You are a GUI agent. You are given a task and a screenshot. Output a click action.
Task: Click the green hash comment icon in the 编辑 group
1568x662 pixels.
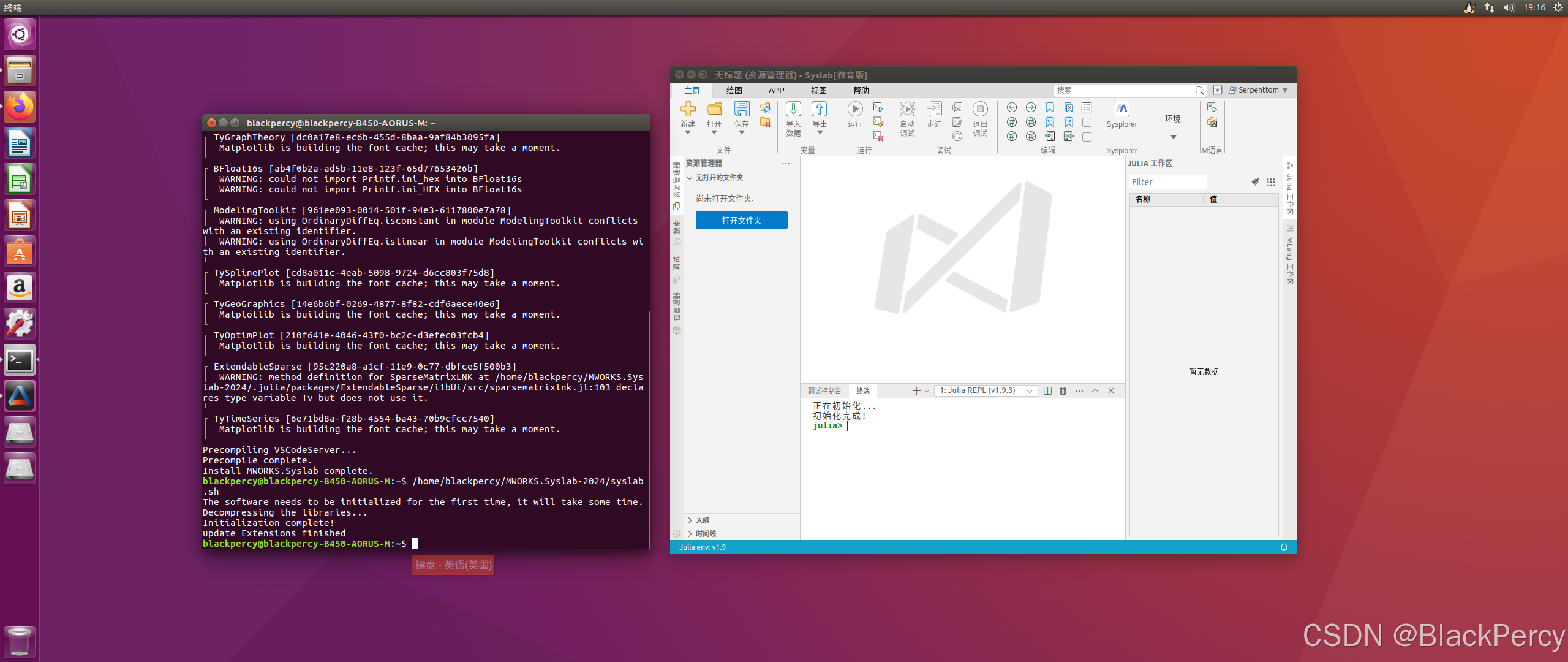1012,122
